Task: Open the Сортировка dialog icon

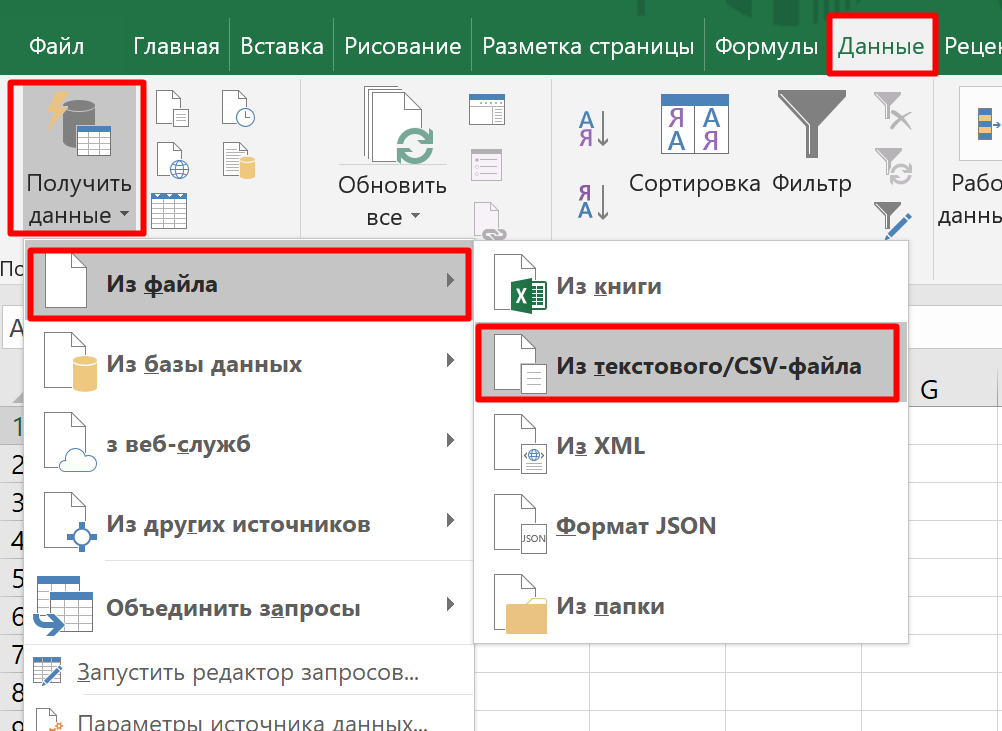Action: point(694,123)
